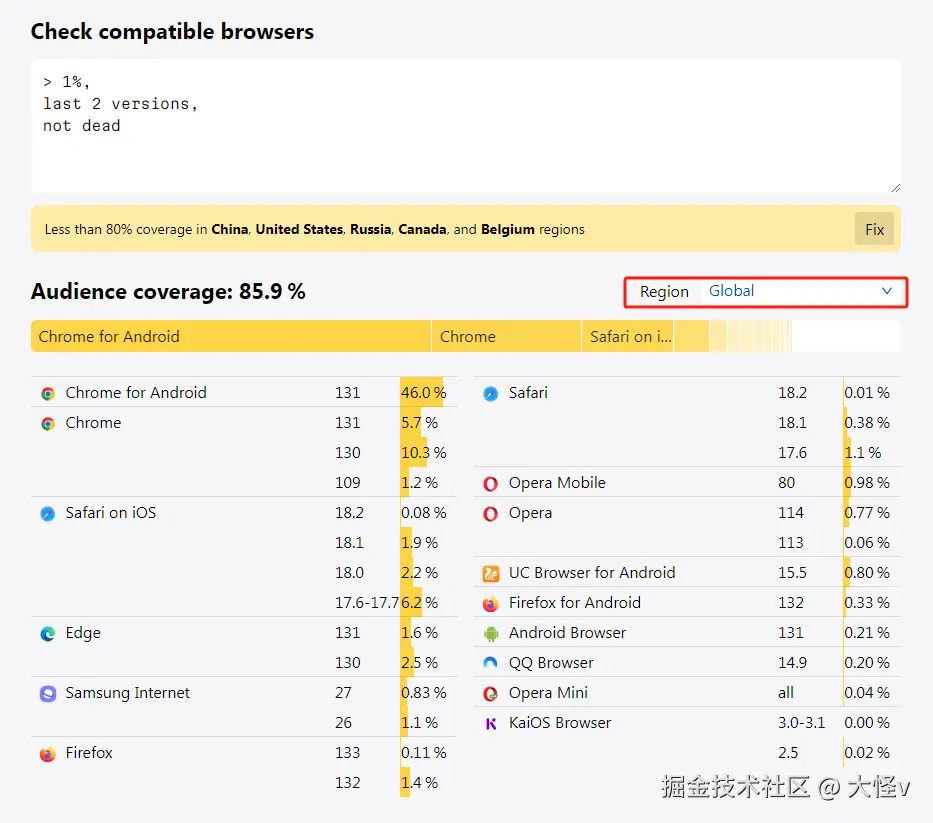933x823 pixels.
Task: Click the KaiOS Browser name text
Action: (x=560, y=722)
